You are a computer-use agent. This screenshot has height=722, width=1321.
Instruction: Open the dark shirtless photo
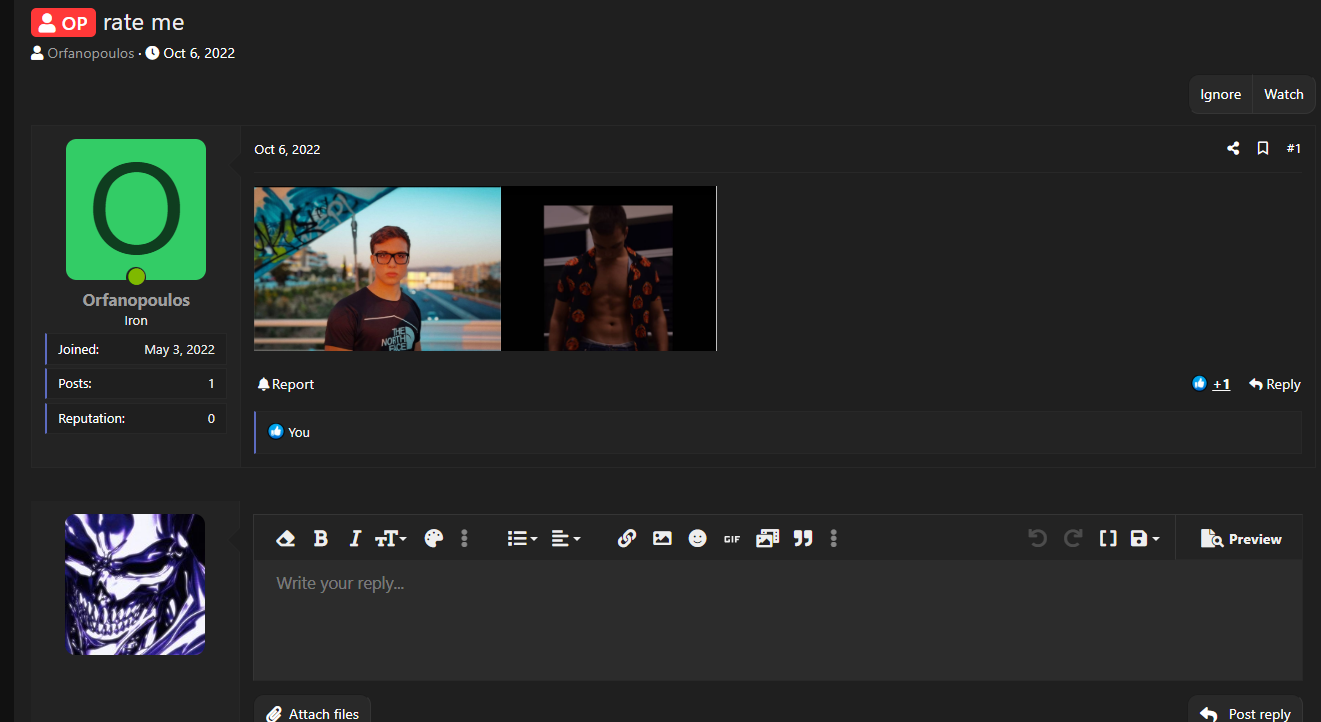609,269
